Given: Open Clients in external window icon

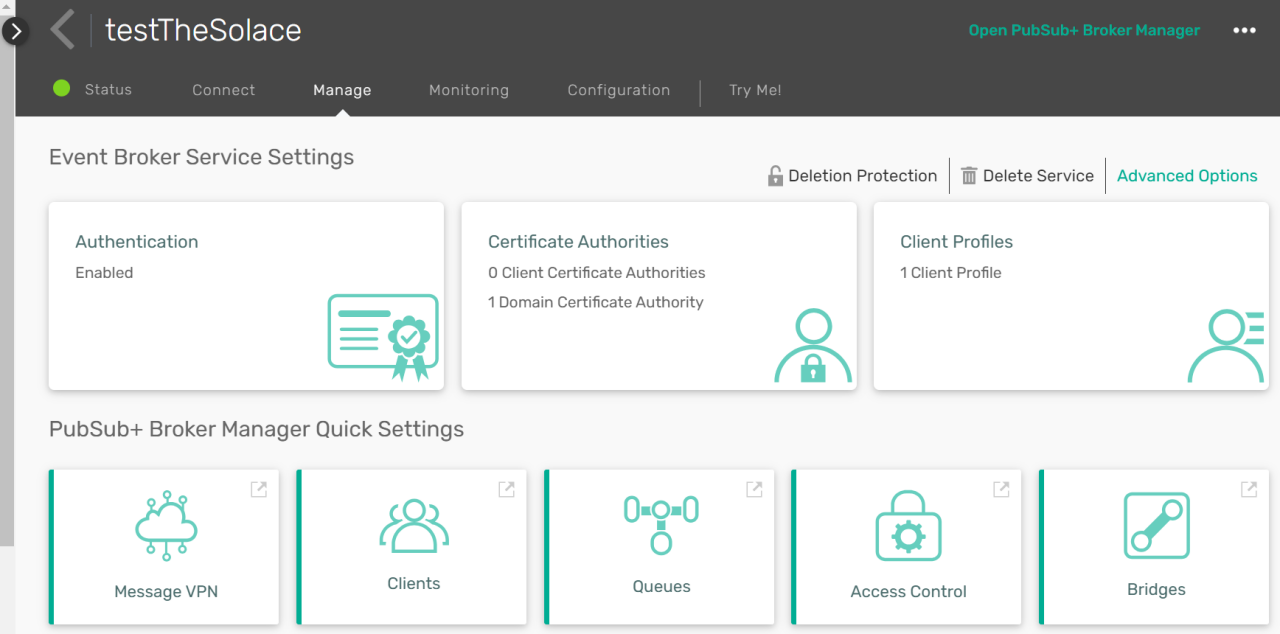Looking at the screenshot, I should coord(506,489).
